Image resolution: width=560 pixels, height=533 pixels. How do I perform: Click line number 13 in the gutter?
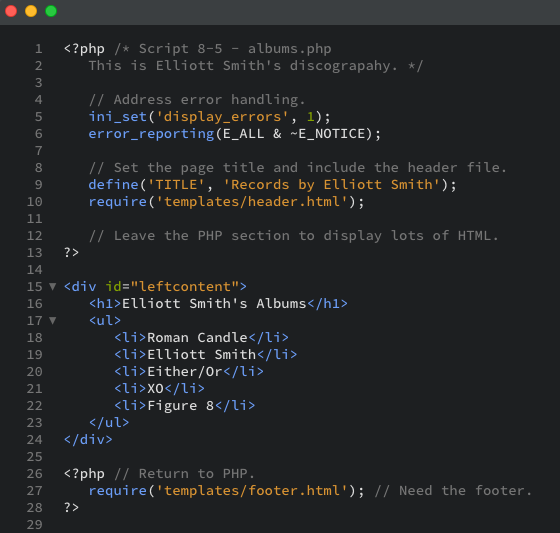coord(35,253)
